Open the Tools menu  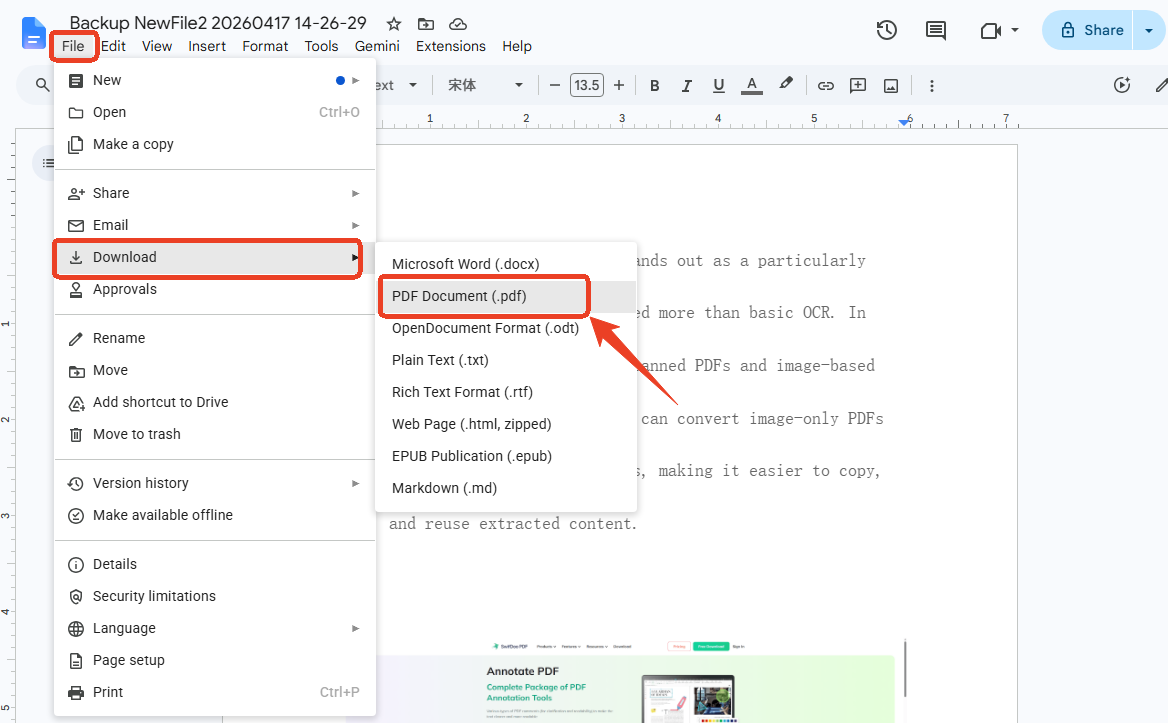click(x=321, y=46)
